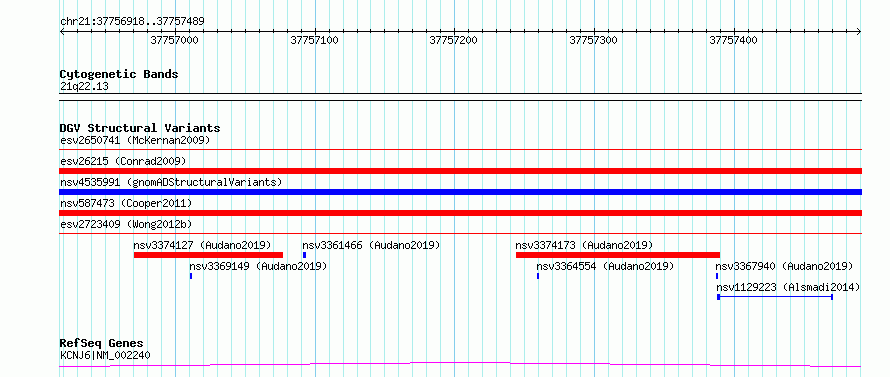Open the nsv3361466 (Audano2019) label
Screen dimensions: 890x377
(x=371, y=245)
